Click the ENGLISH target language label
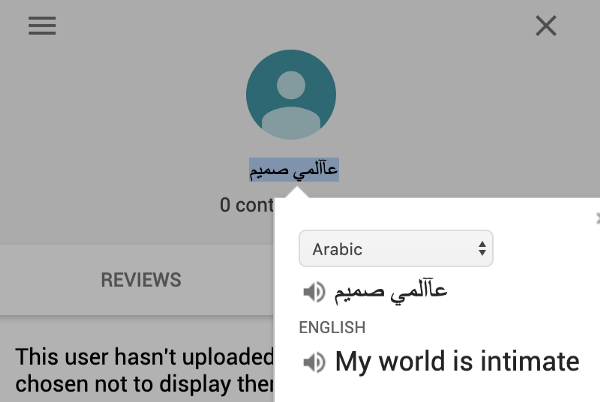The height and width of the screenshot is (402, 600). (332, 327)
